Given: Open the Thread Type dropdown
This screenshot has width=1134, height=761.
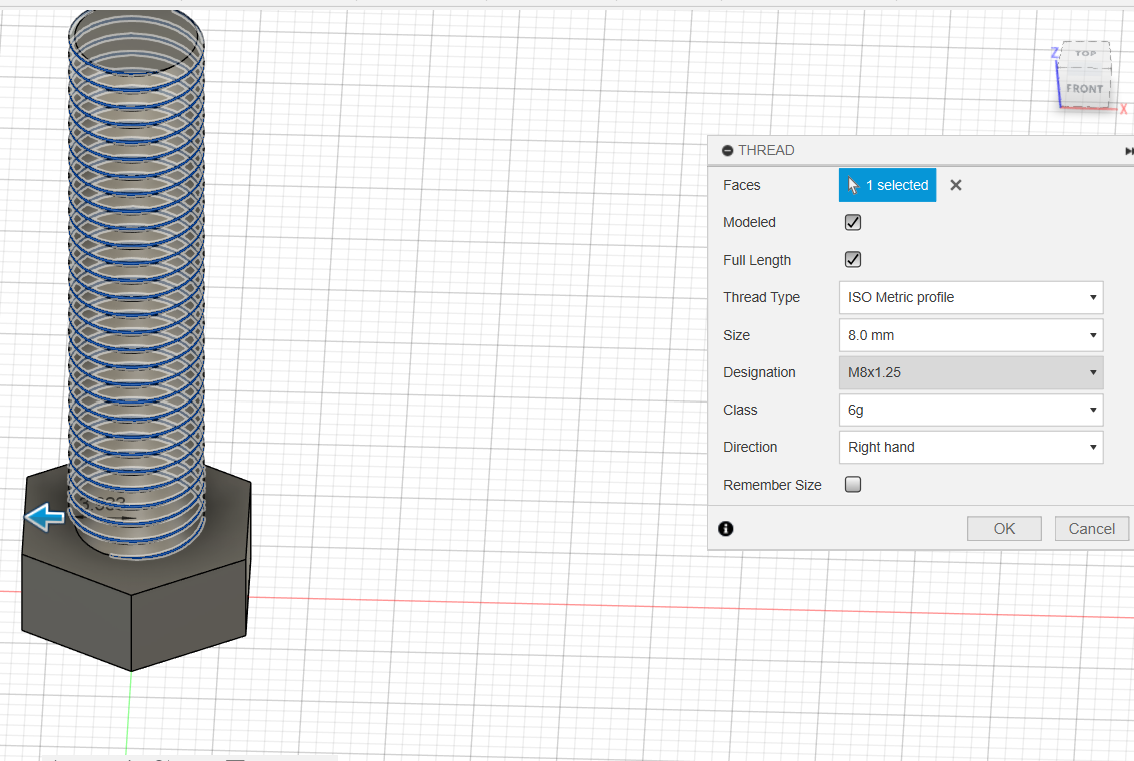Looking at the screenshot, I should (x=971, y=297).
